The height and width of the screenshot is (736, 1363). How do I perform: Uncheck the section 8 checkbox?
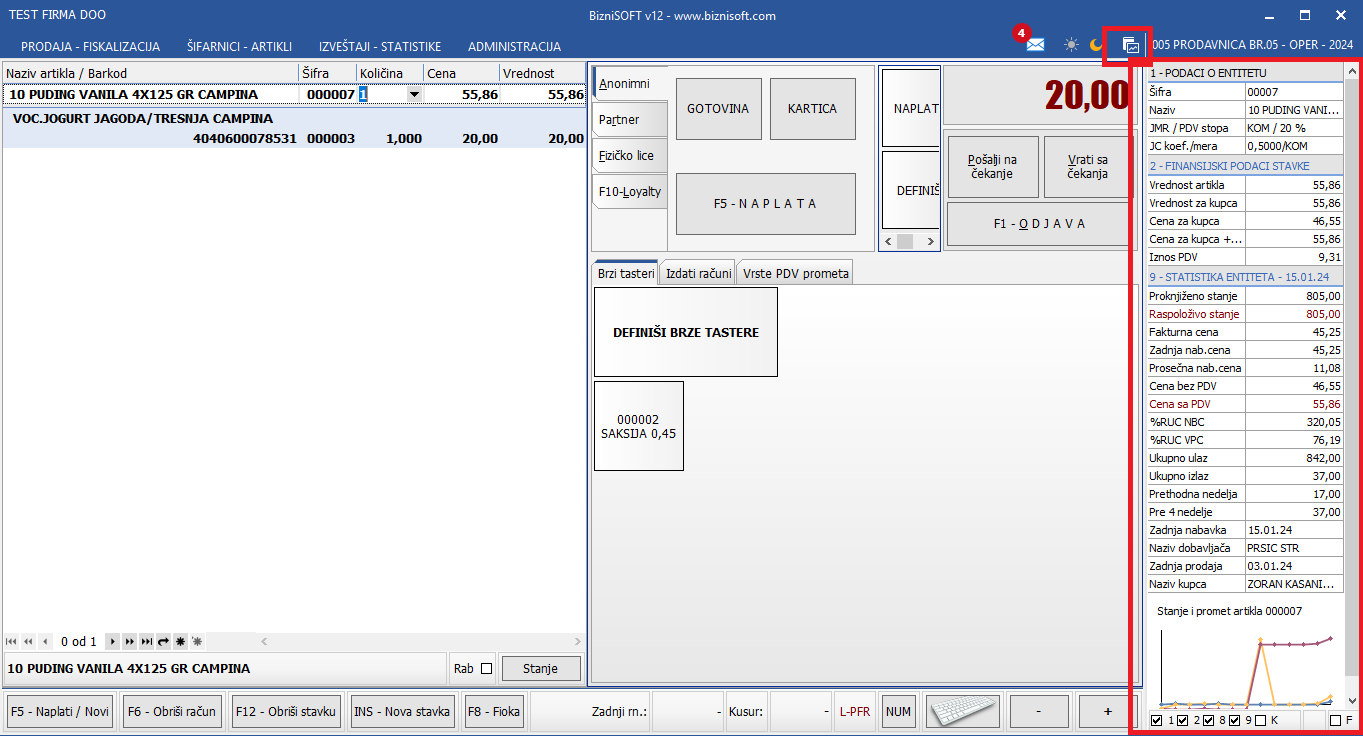tap(1208, 720)
